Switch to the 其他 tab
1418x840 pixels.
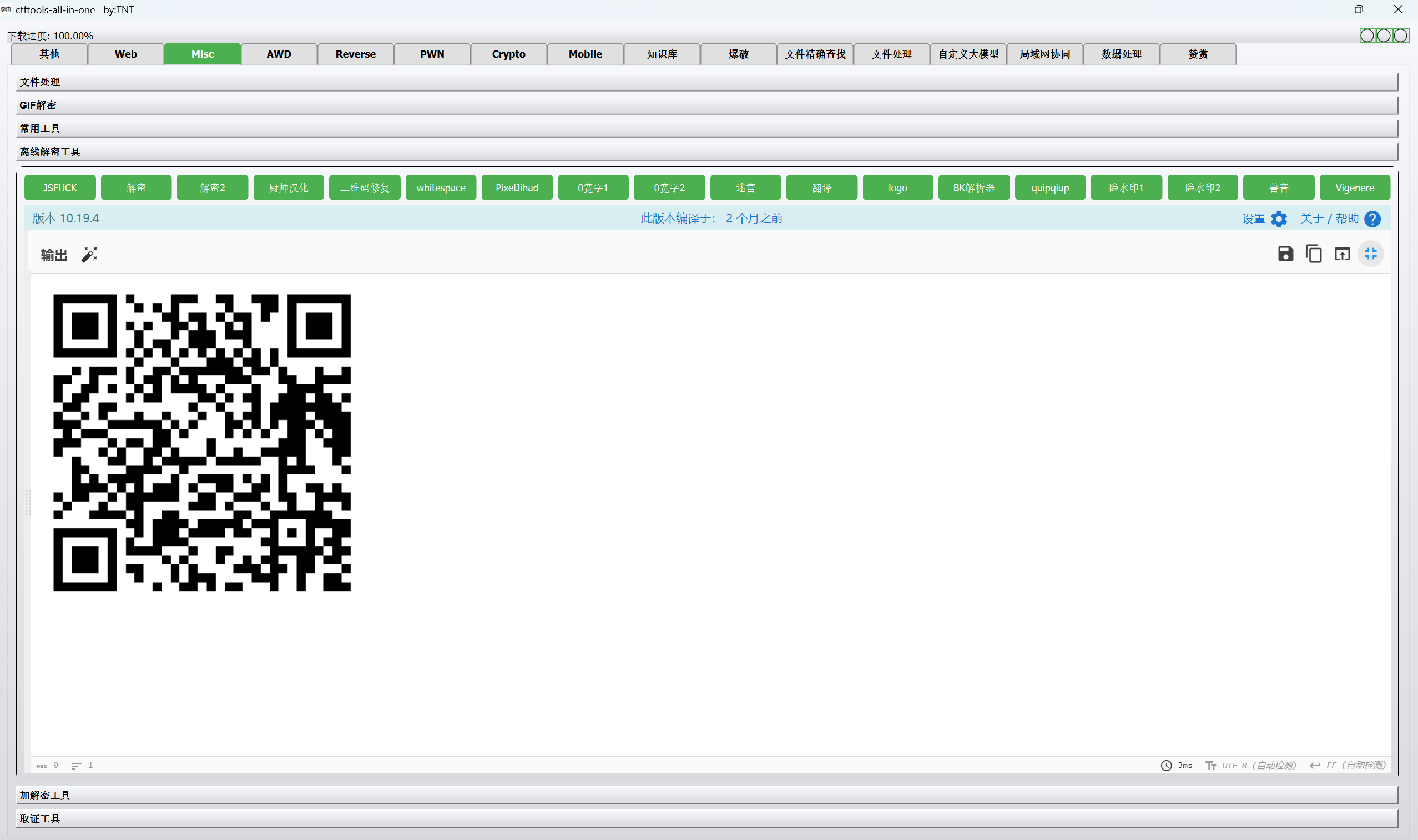pyautogui.click(x=49, y=54)
